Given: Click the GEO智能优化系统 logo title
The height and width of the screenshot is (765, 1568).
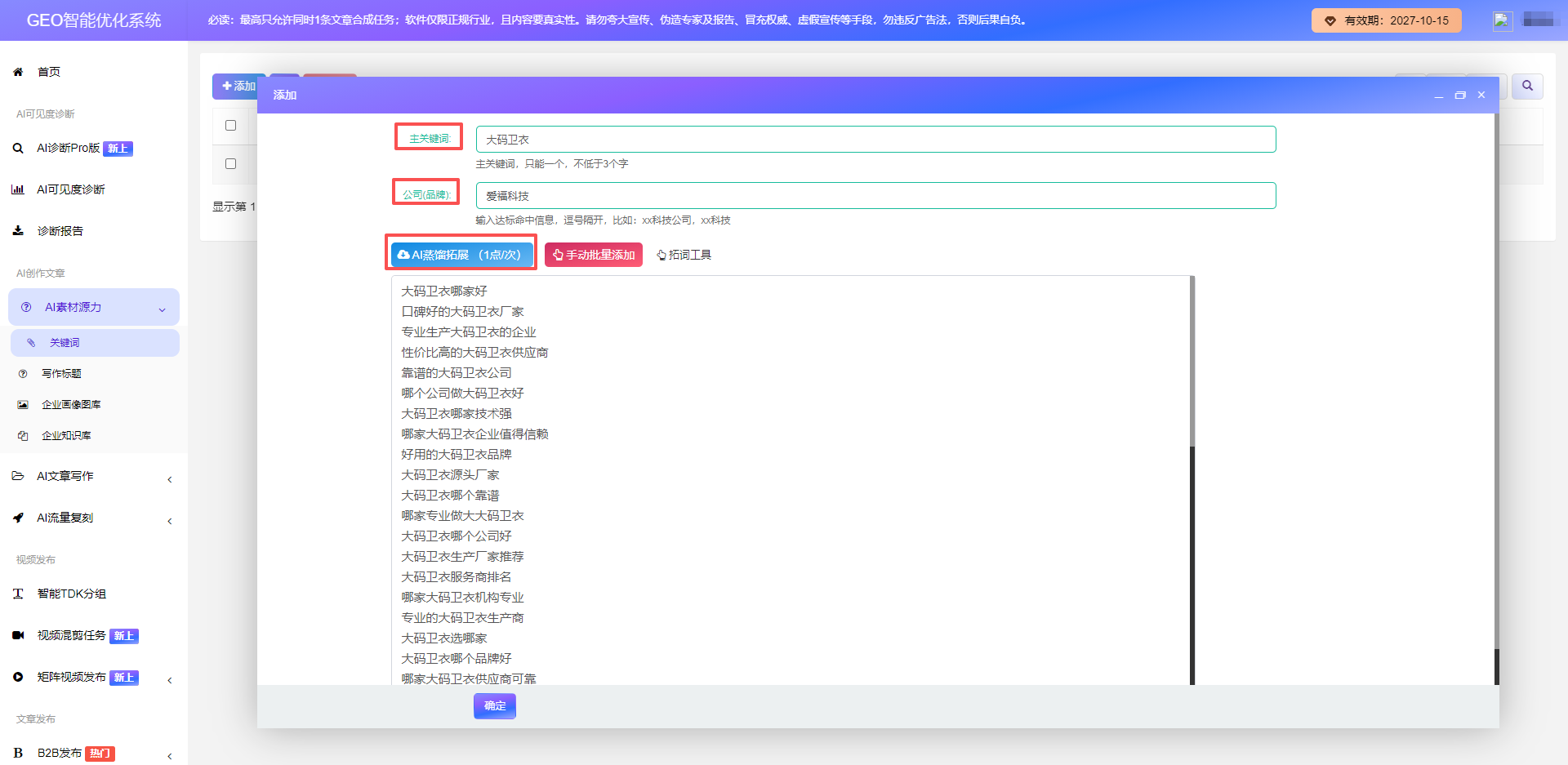Looking at the screenshot, I should (94, 20).
